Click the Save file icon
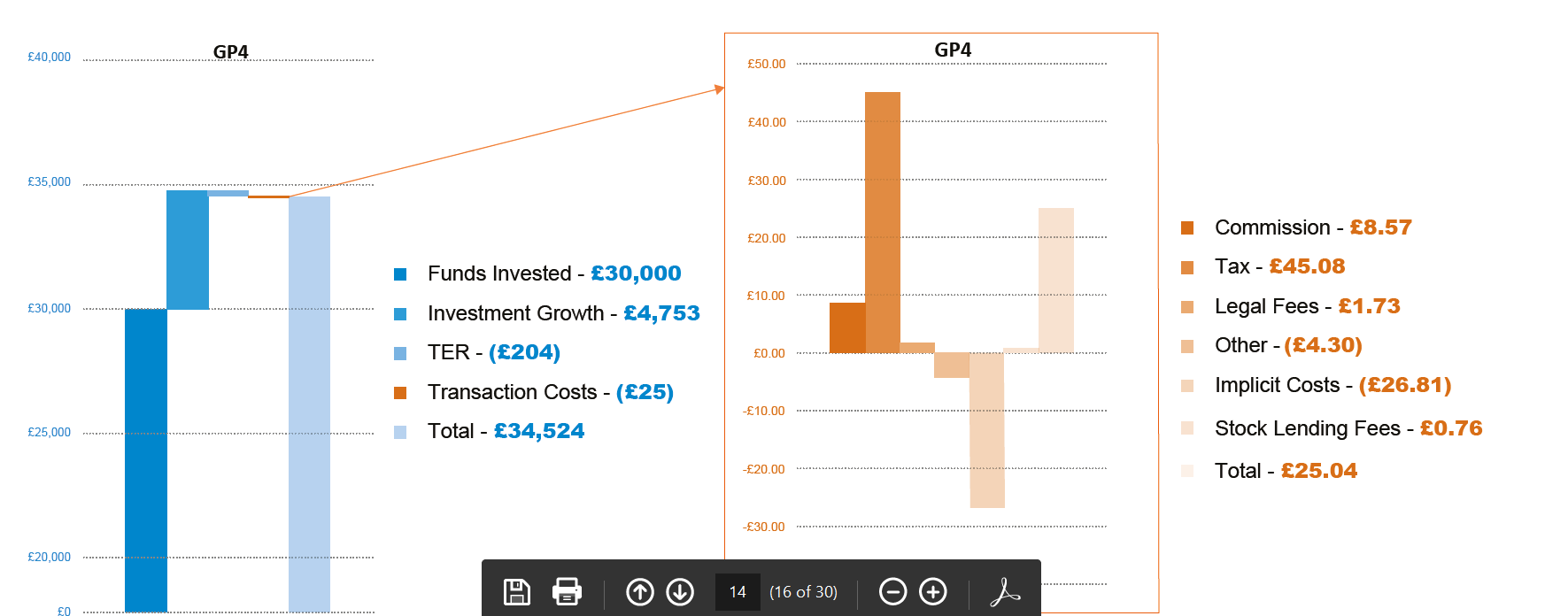1568x616 pixels. [x=516, y=591]
